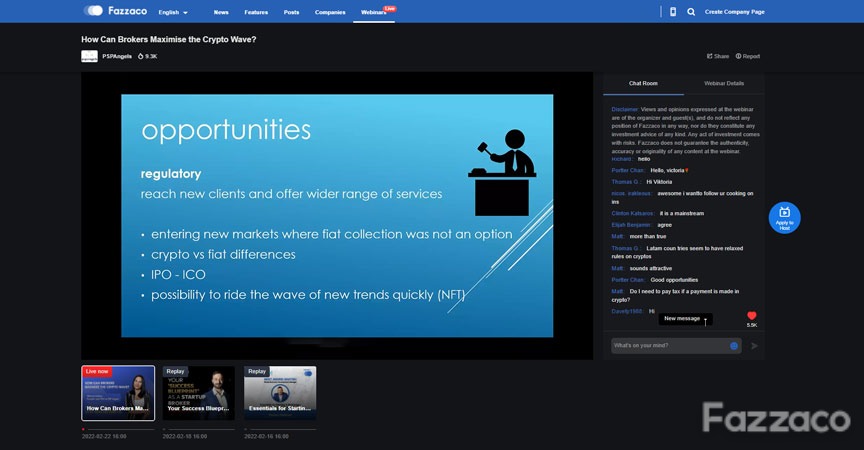Click the Fazzaco logo in header

(127, 11)
